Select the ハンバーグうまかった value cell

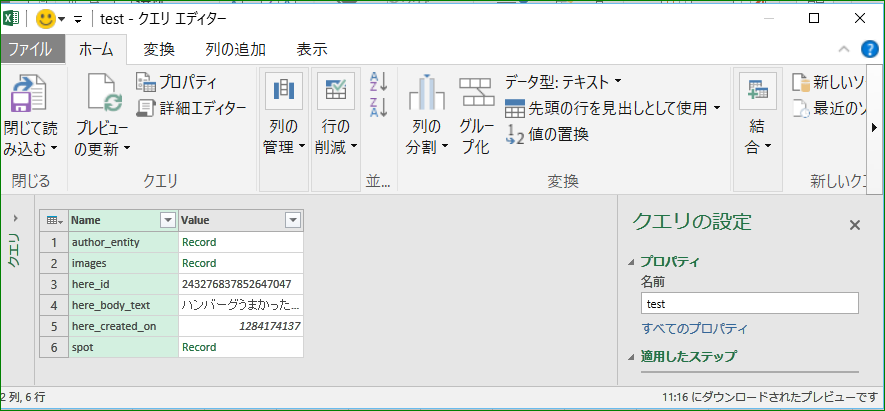(x=241, y=305)
